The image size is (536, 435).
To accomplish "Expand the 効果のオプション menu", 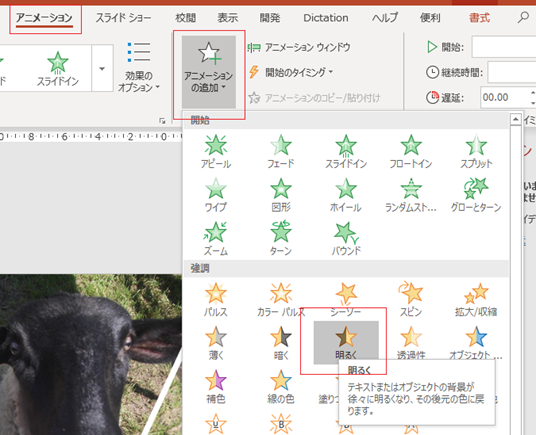I will 139,67.
